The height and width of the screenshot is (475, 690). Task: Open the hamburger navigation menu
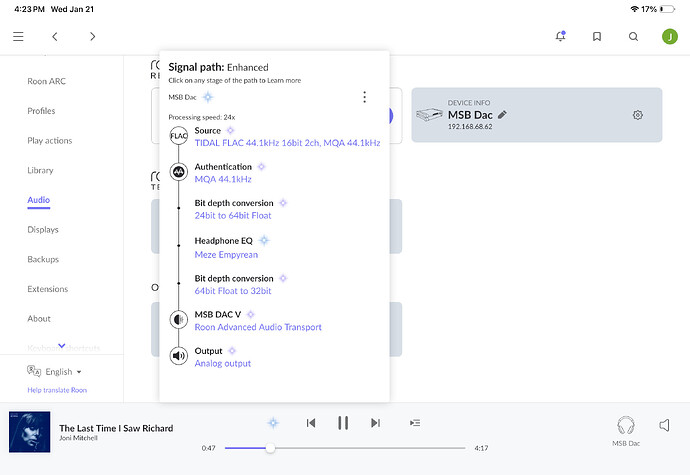[18, 36]
